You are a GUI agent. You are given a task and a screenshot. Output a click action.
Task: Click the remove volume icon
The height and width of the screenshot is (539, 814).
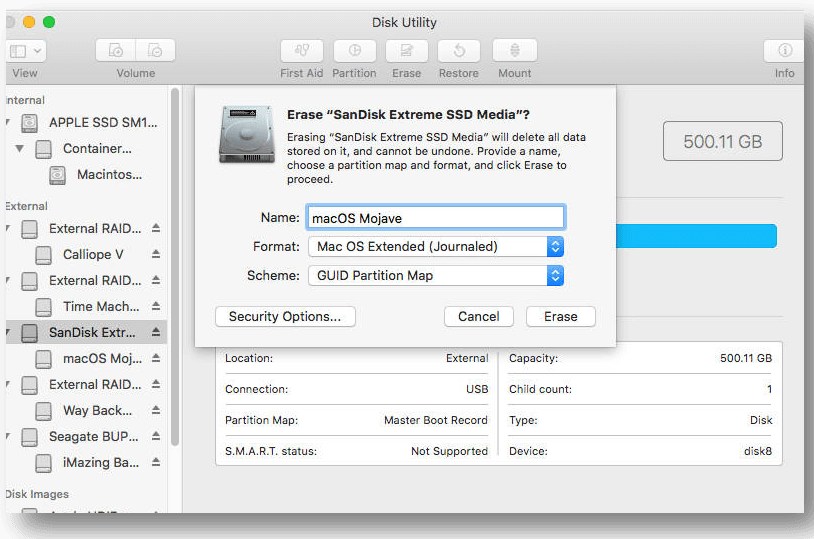coord(155,50)
